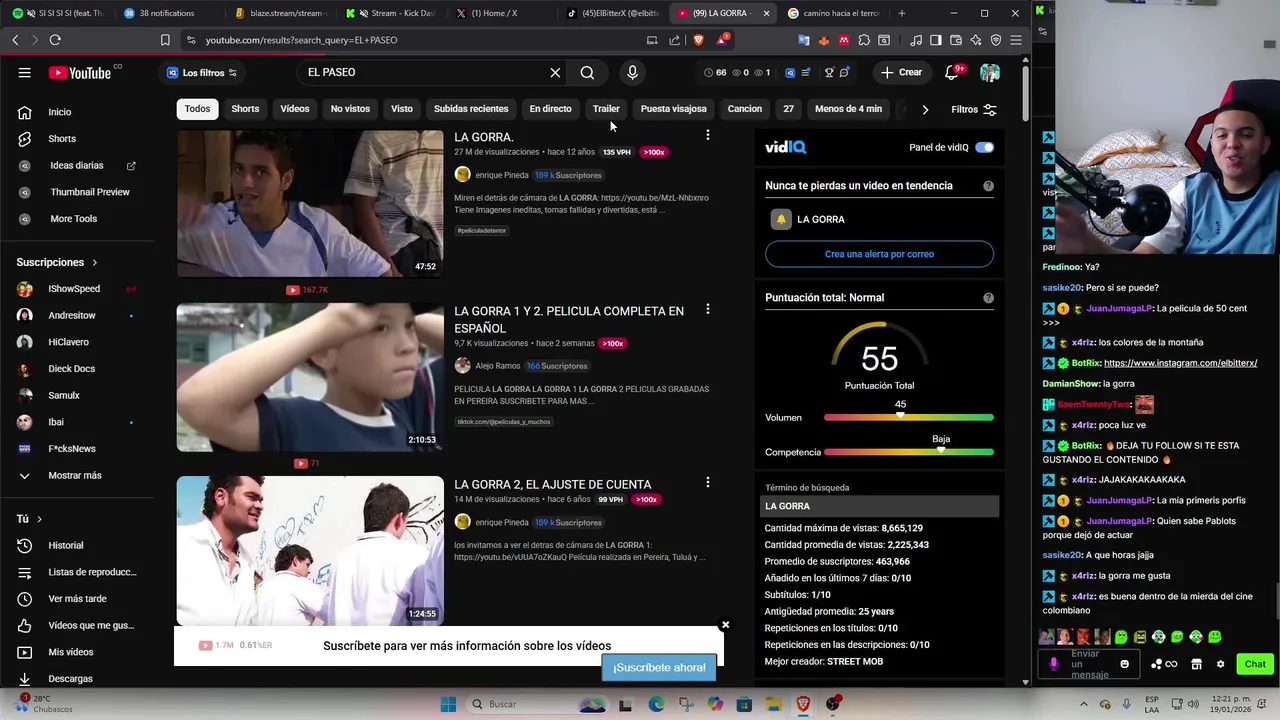Screen dimensions: 1280x720
Task: Open LA GORRA 2 video thumbnail
Action: (310, 550)
